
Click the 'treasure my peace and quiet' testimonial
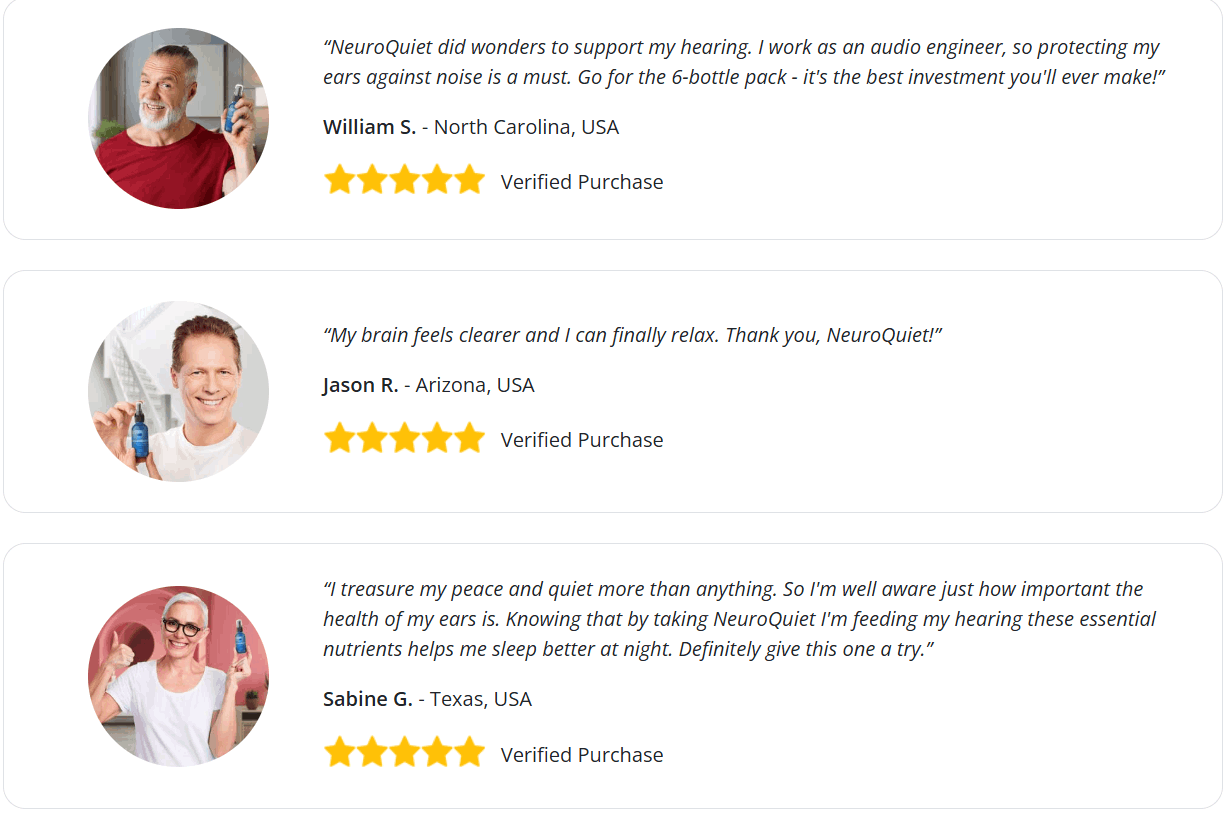pyautogui.click(x=739, y=619)
